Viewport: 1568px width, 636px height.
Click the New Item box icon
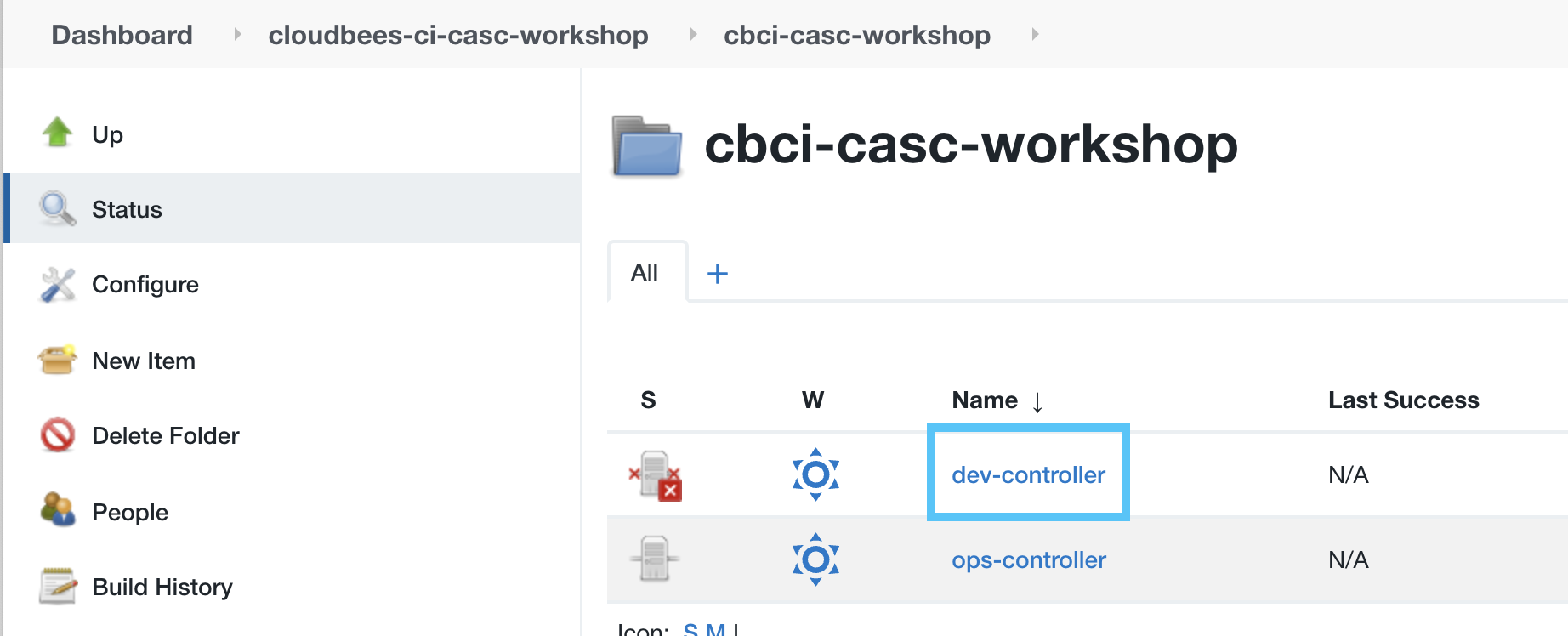(57, 360)
